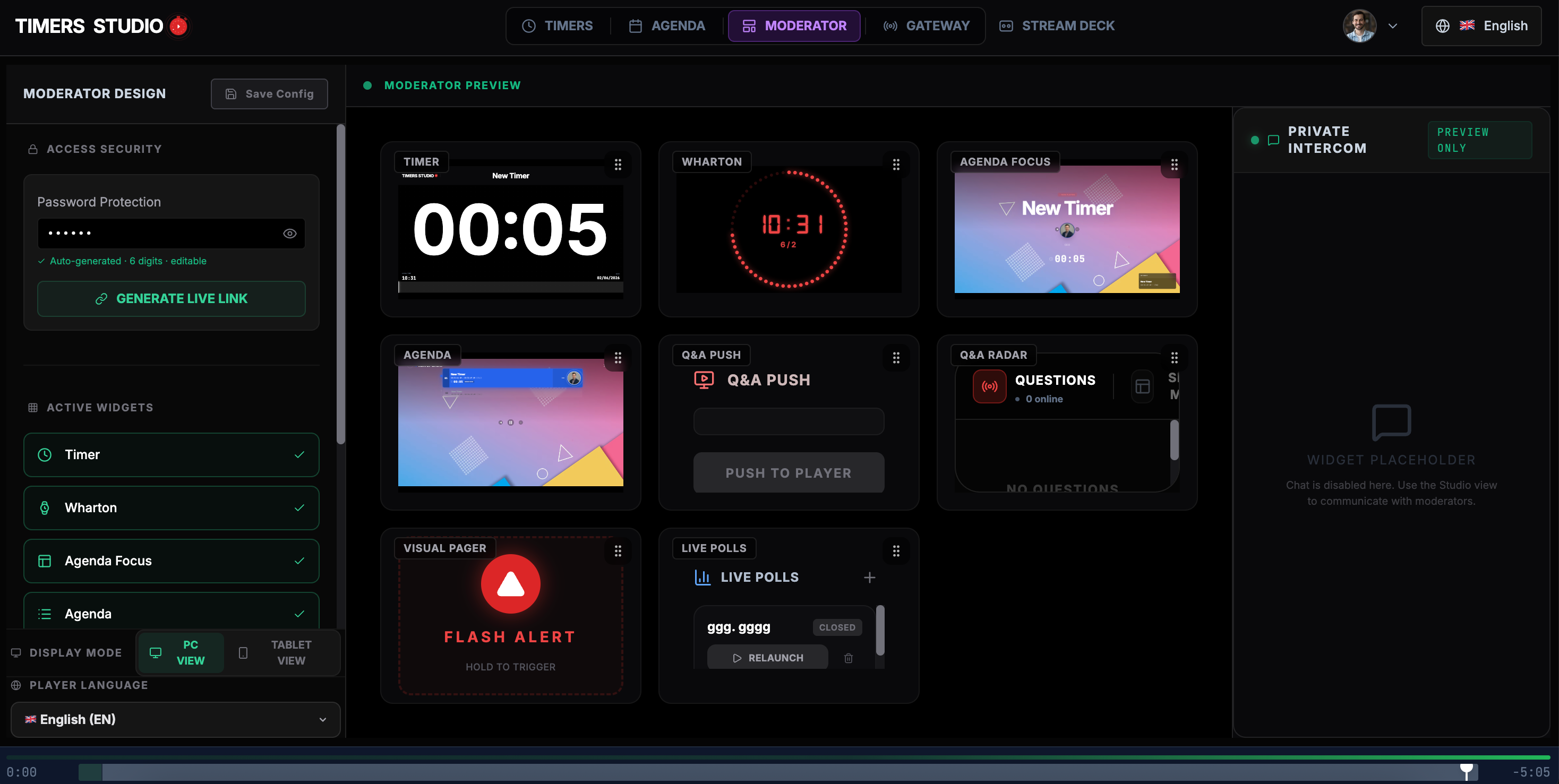Open Timer widget drag handle menu
The height and width of the screenshot is (784, 1559).
(x=618, y=165)
